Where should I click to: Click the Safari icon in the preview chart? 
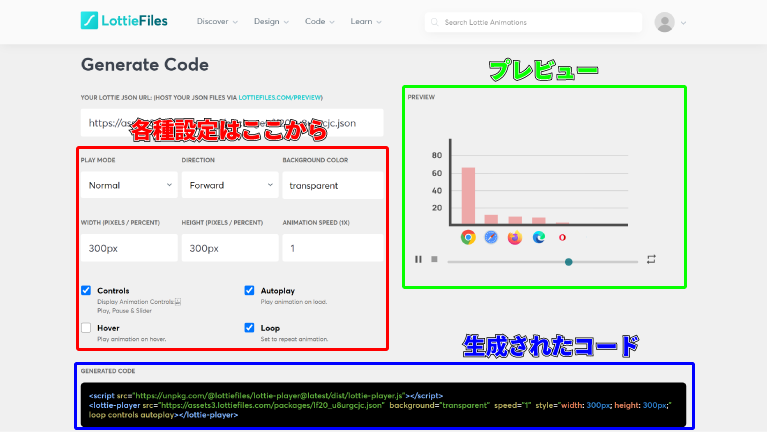point(491,237)
